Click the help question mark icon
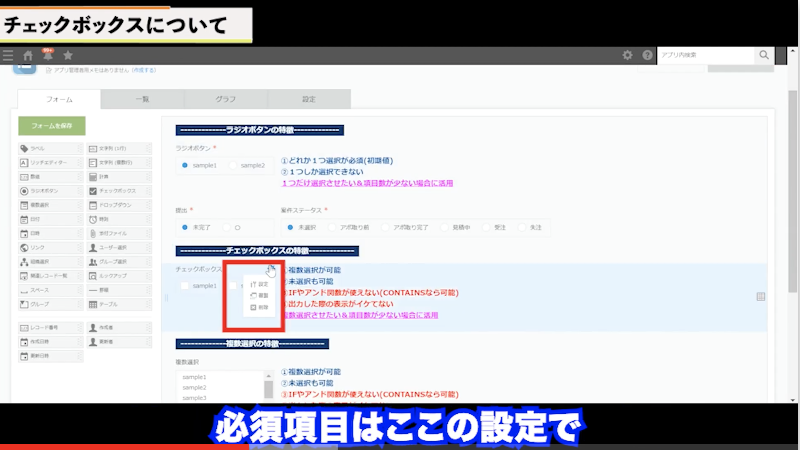This screenshot has height=450, width=800. pyautogui.click(x=647, y=56)
